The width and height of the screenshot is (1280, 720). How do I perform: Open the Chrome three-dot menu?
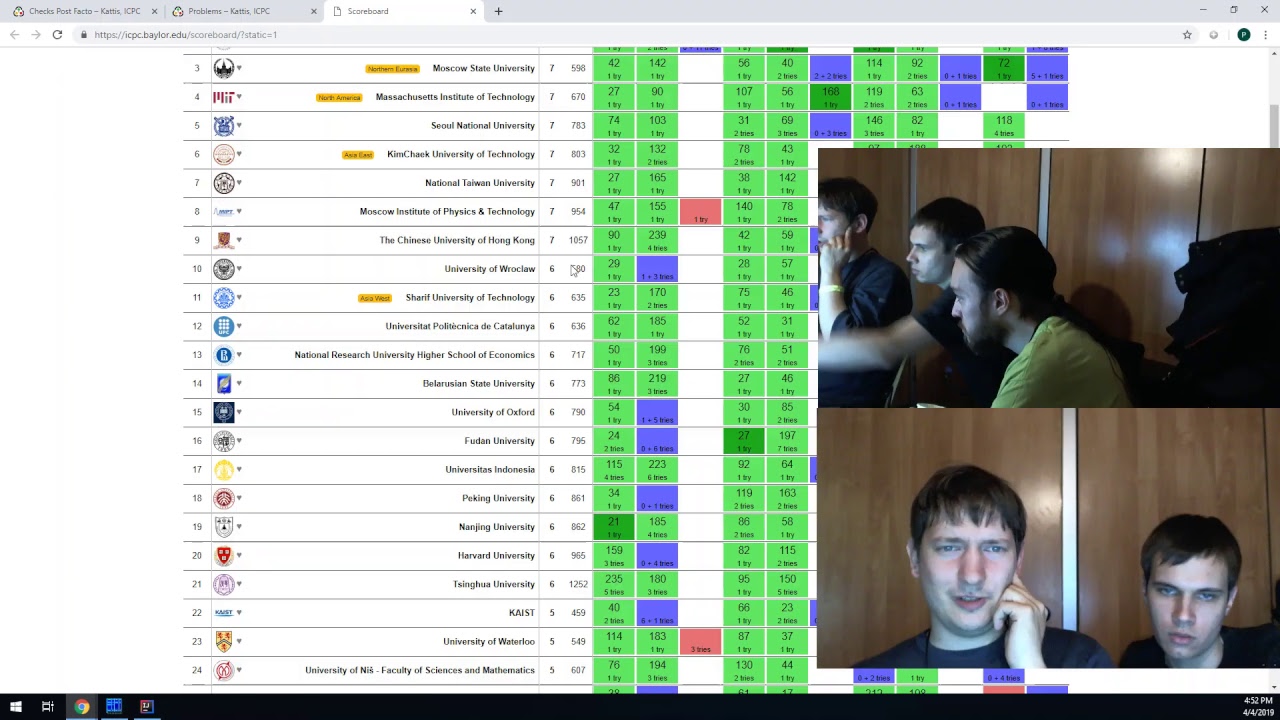1265,34
